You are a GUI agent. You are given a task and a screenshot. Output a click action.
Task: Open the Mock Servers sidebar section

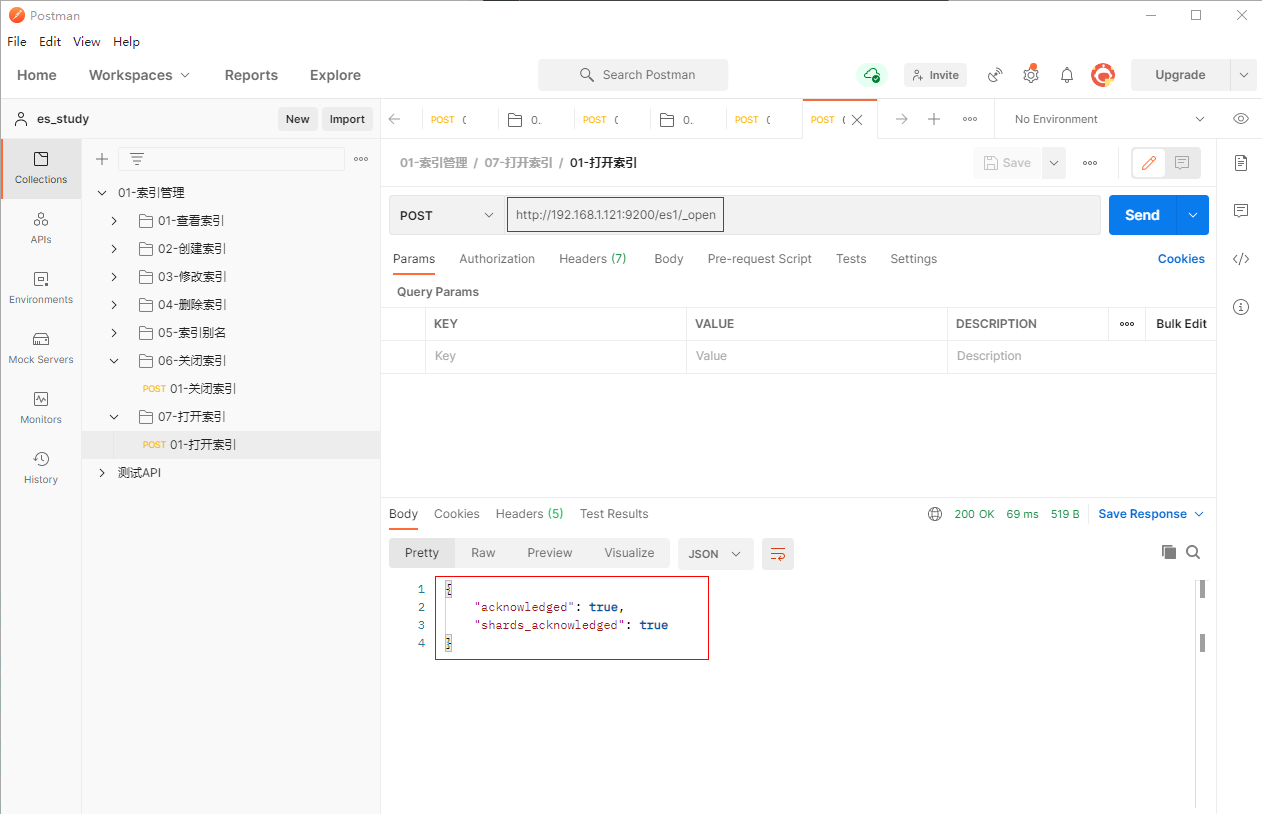click(x=41, y=347)
